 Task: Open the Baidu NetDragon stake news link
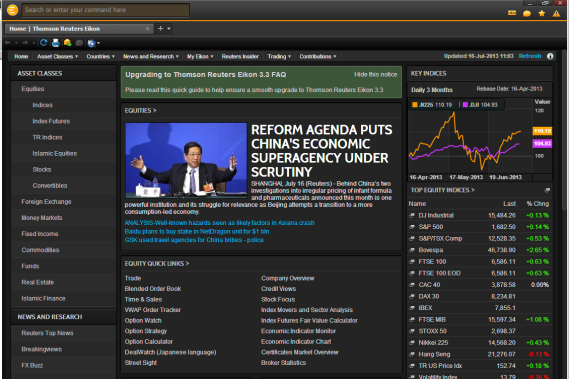point(197,231)
